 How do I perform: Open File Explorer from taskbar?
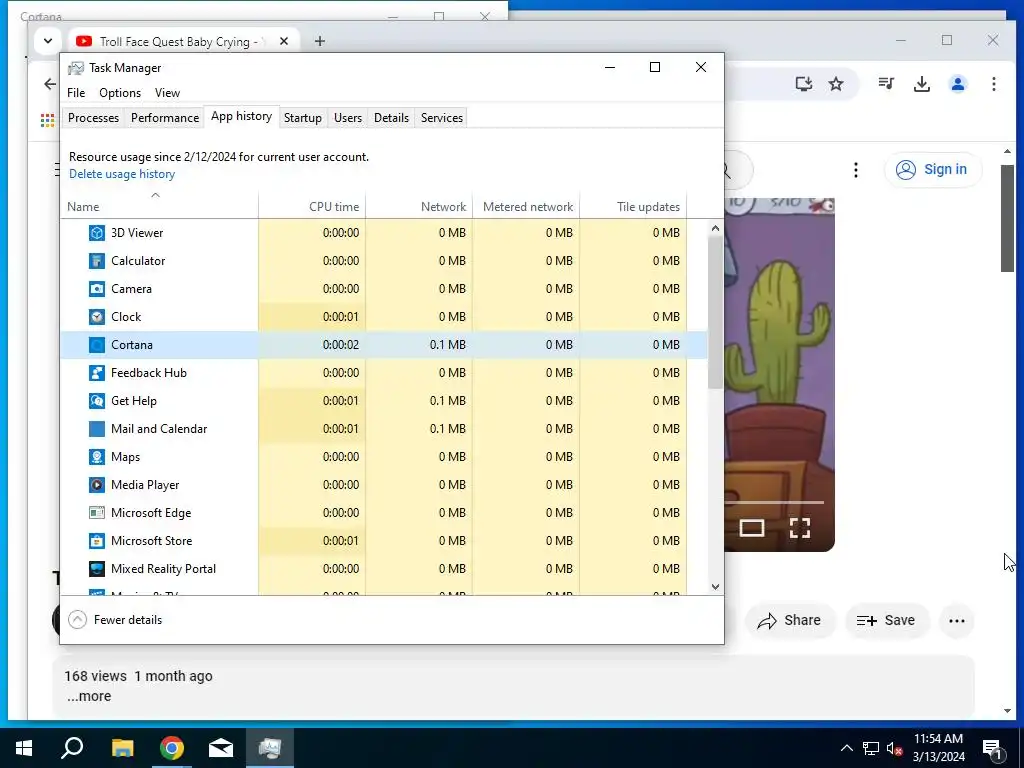click(122, 748)
